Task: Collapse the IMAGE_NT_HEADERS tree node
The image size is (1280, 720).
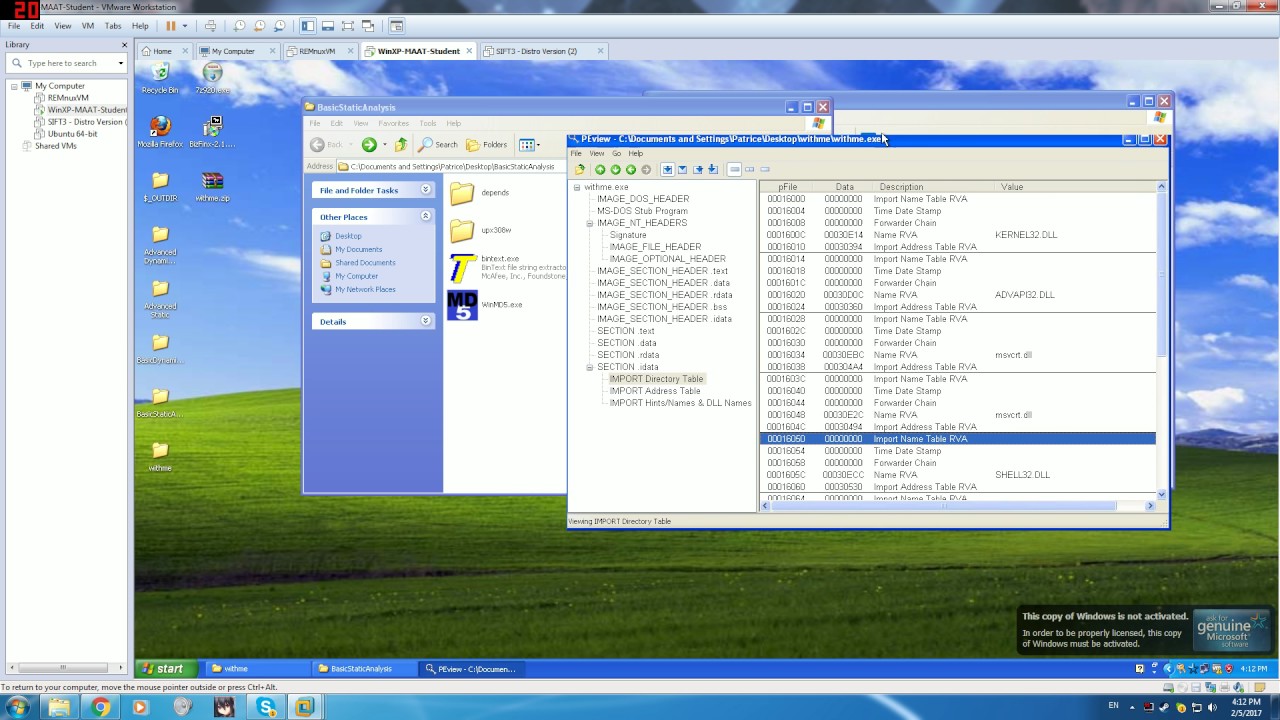Action: pos(590,223)
